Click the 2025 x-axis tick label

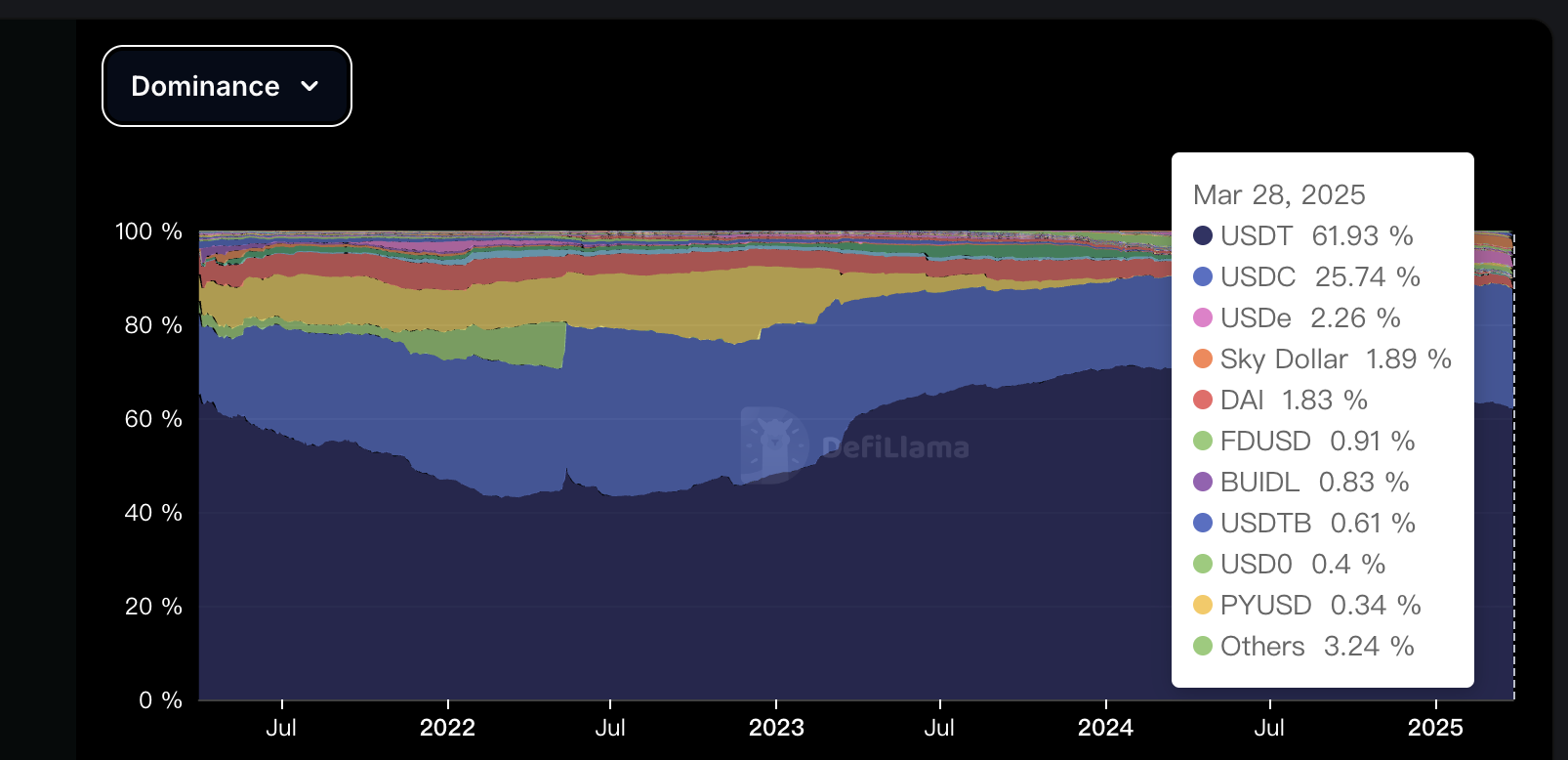pyautogui.click(x=1435, y=728)
